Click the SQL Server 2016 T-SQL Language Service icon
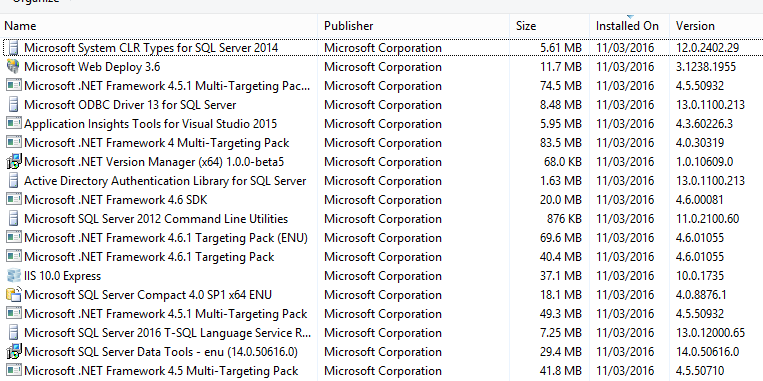Image resolution: width=763 pixels, height=381 pixels. coord(14,332)
